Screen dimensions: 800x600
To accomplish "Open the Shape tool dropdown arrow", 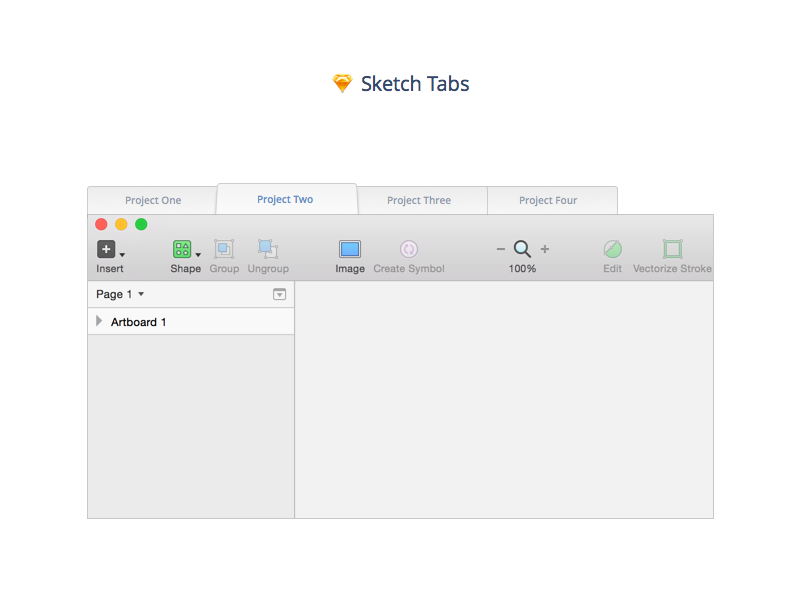I will pos(198,253).
